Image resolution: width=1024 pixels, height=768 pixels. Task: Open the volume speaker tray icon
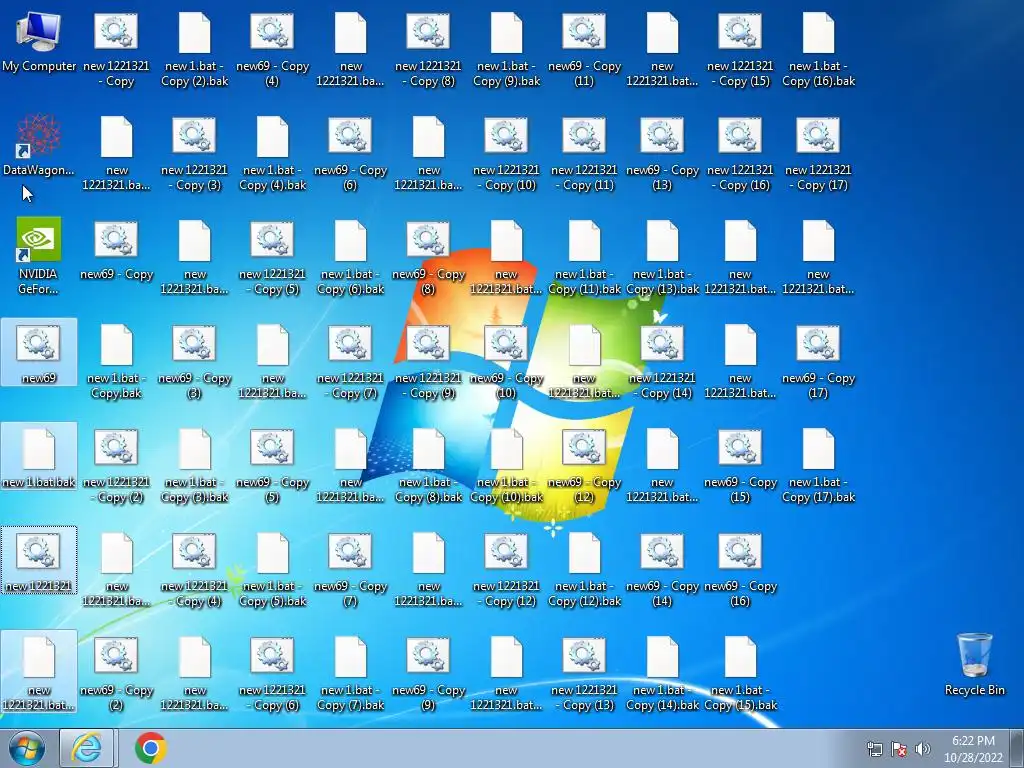pos(923,749)
